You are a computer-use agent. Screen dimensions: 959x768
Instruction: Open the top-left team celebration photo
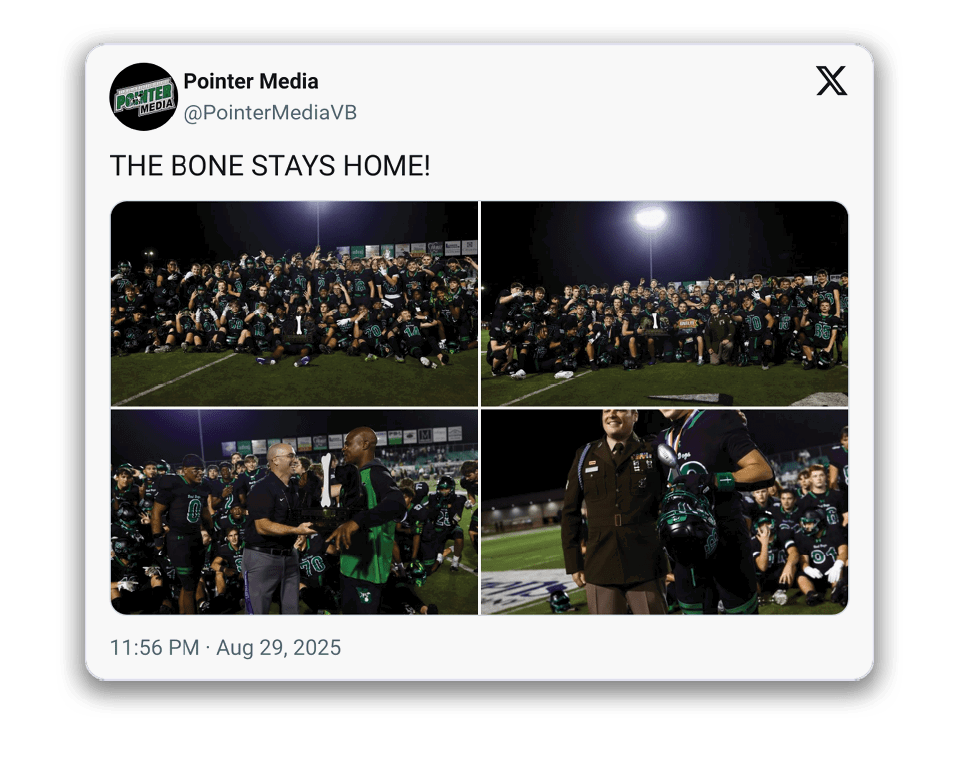[294, 303]
